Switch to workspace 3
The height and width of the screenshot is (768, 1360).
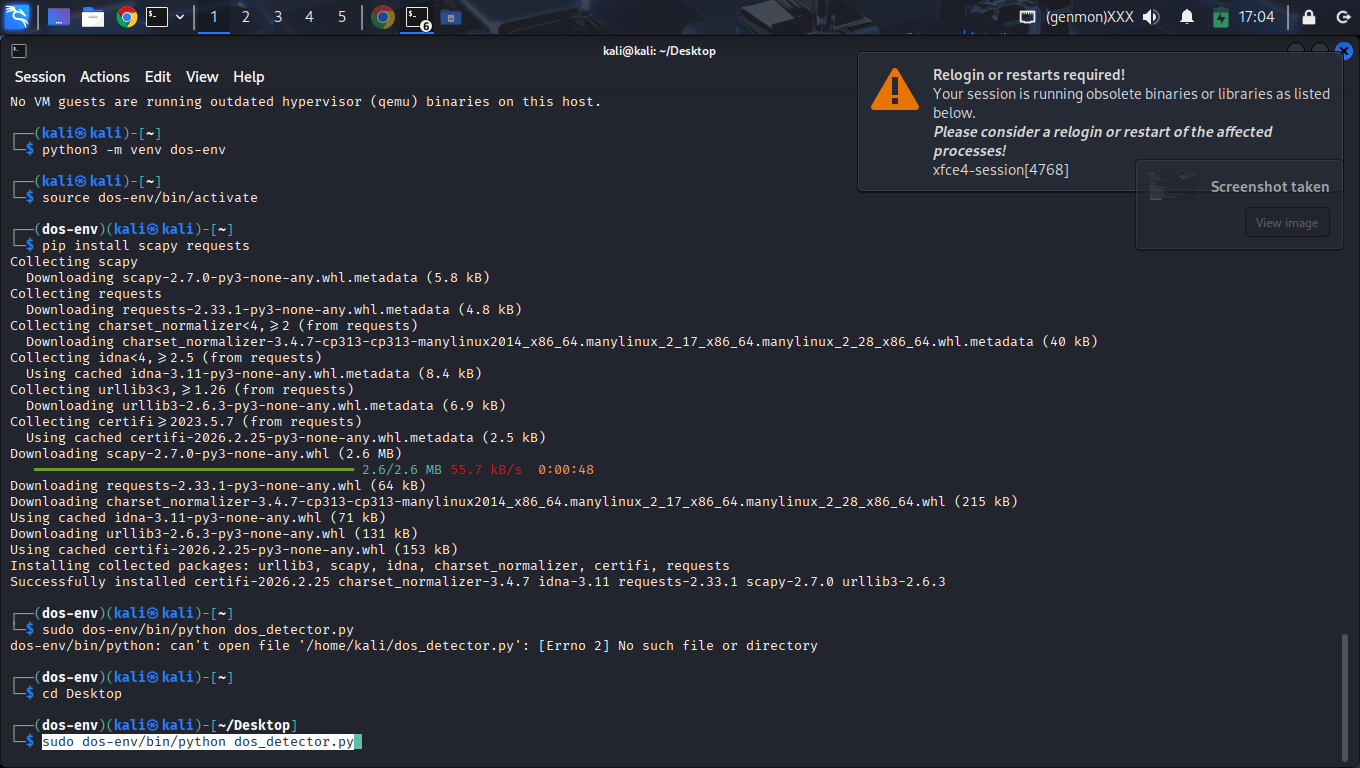(x=278, y=17)
